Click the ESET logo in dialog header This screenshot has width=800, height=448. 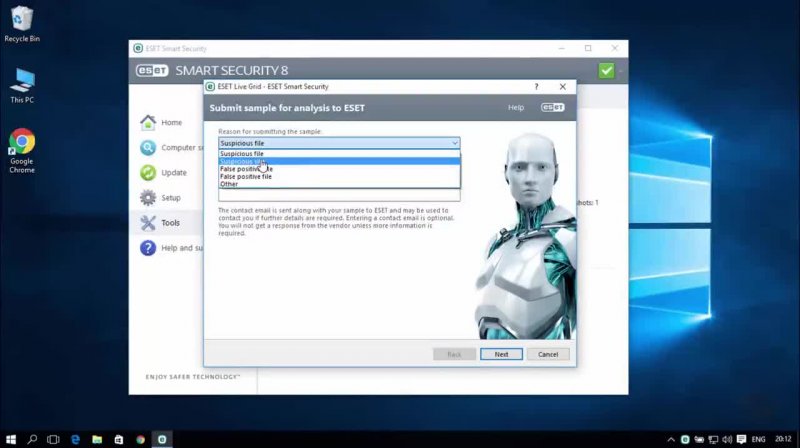click(553, 107)
